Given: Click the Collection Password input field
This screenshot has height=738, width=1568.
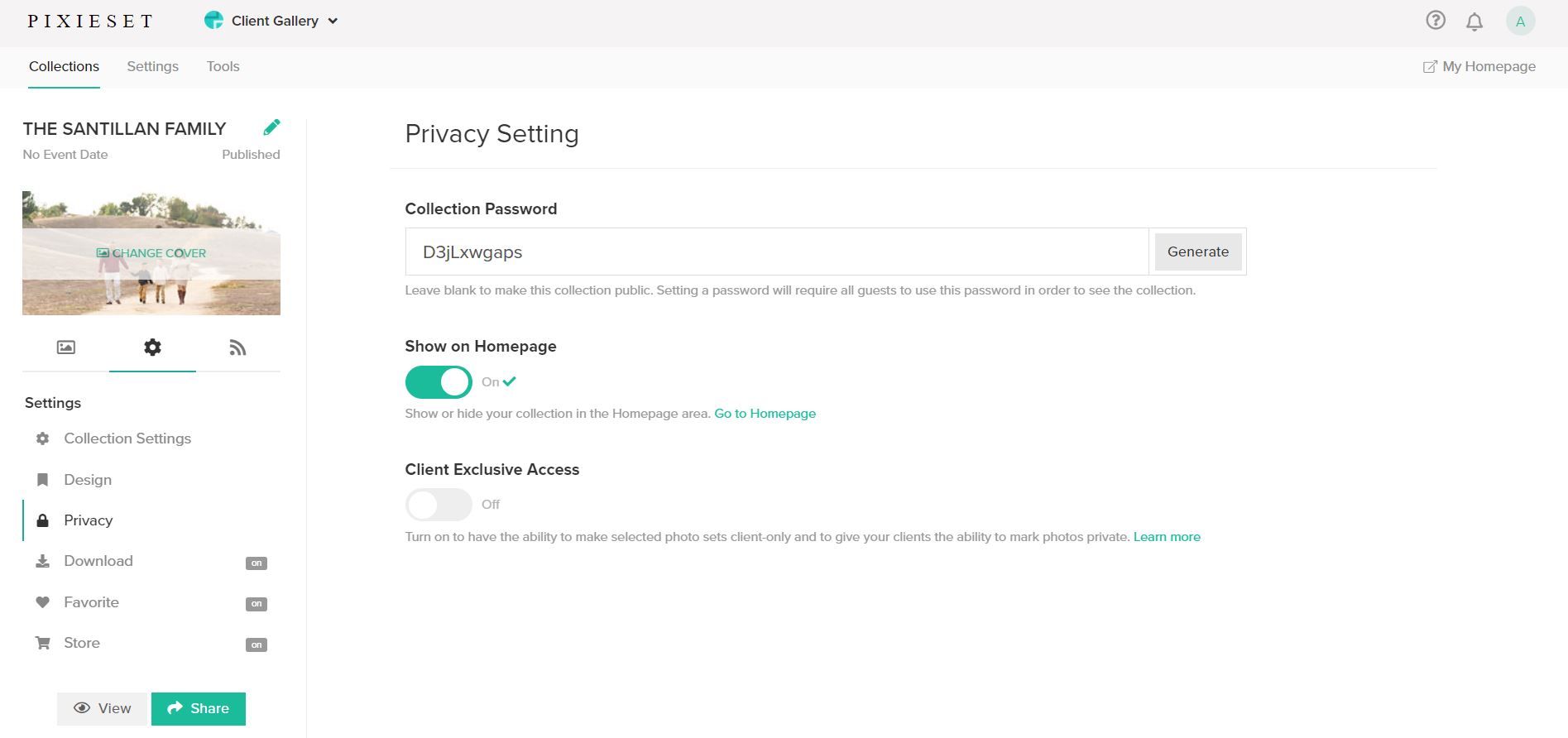Looking at the screenshot, I should (776, 252).
